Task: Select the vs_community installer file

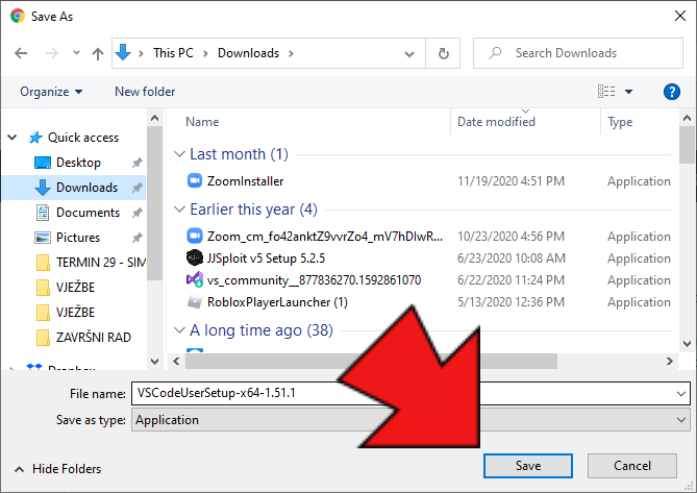Action: click(x=313, y=280)
